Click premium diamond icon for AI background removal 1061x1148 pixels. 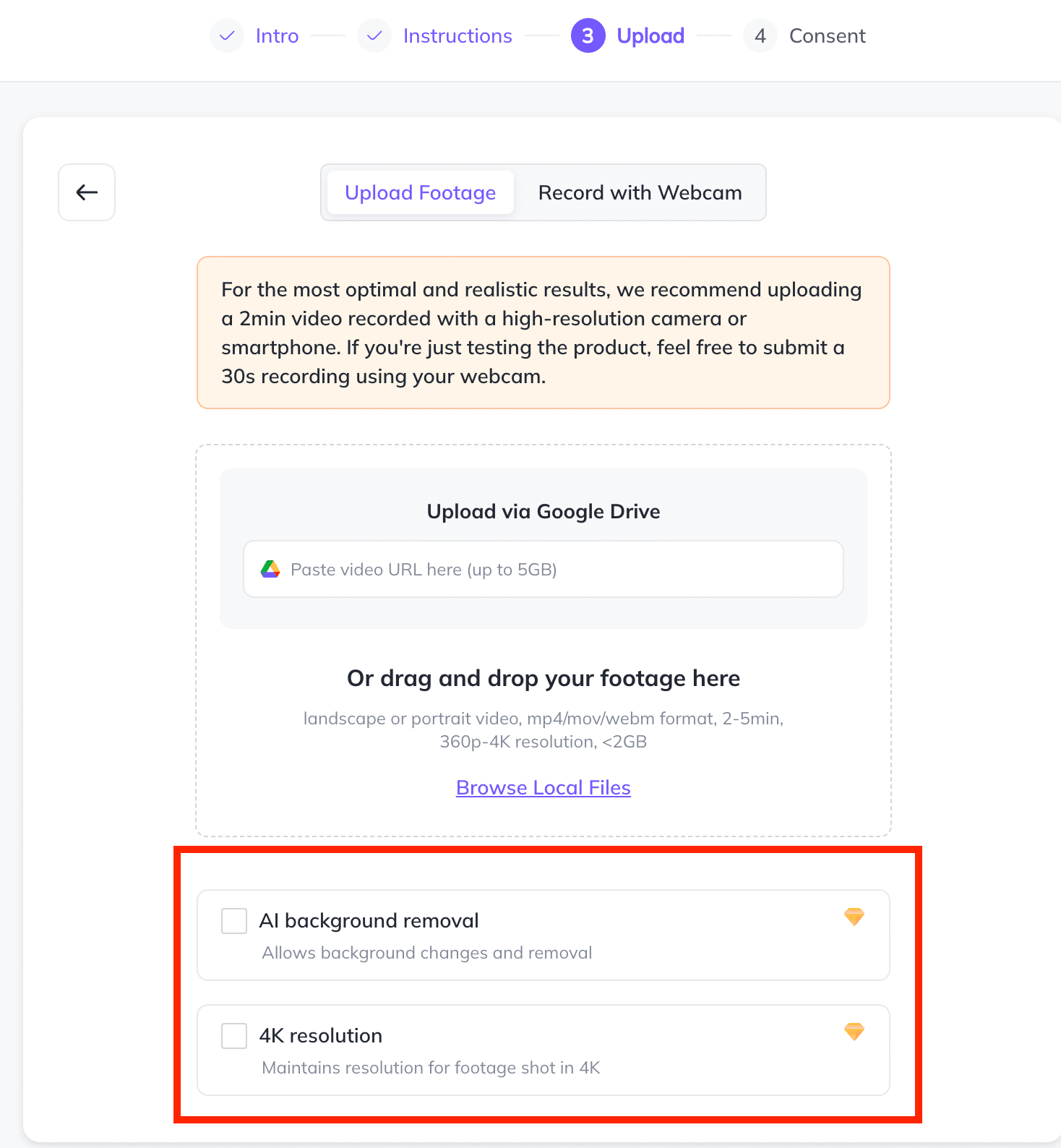pyautogui.click(x=854, y=917)
